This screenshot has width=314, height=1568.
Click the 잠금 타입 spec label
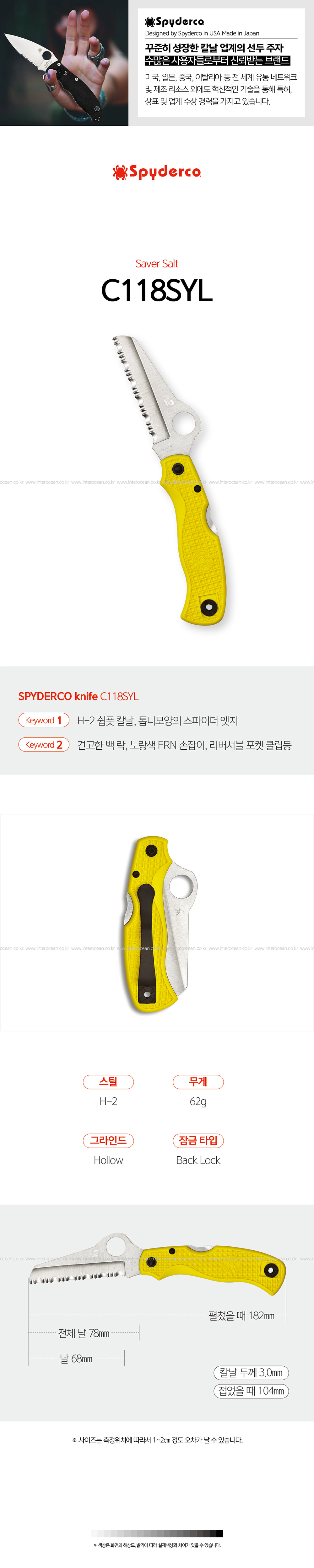pyautogui.click(x=198, y=1141)
